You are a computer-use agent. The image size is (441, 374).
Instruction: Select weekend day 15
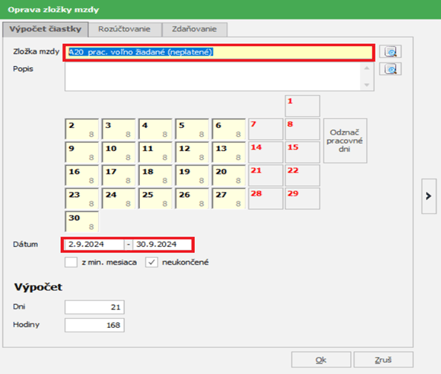[302, 152]
